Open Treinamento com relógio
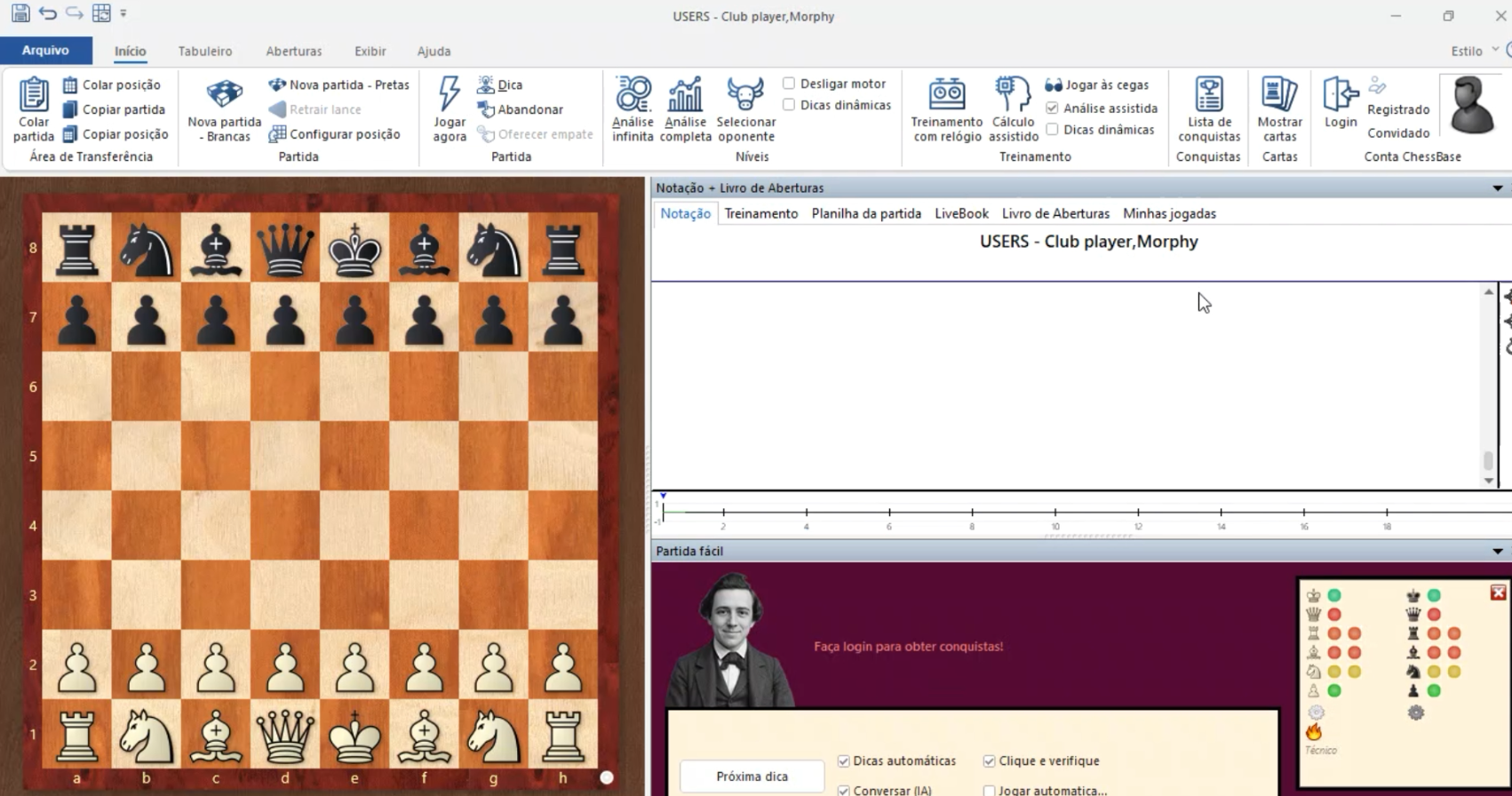Screen dimensions: 1512x796 coord(947,110)
